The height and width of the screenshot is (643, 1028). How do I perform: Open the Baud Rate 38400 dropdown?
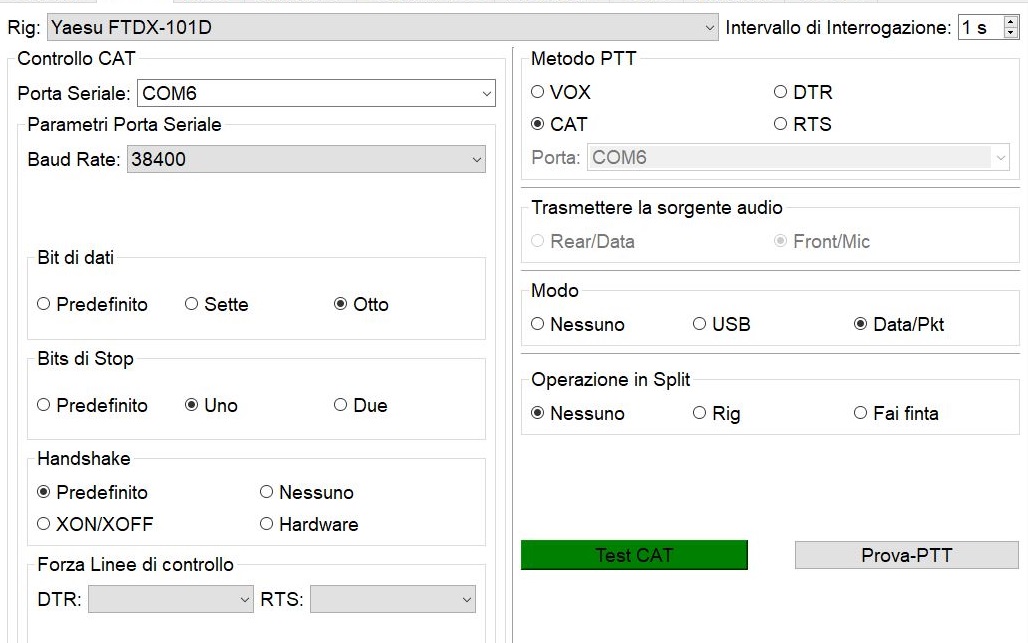click(306, 159)
